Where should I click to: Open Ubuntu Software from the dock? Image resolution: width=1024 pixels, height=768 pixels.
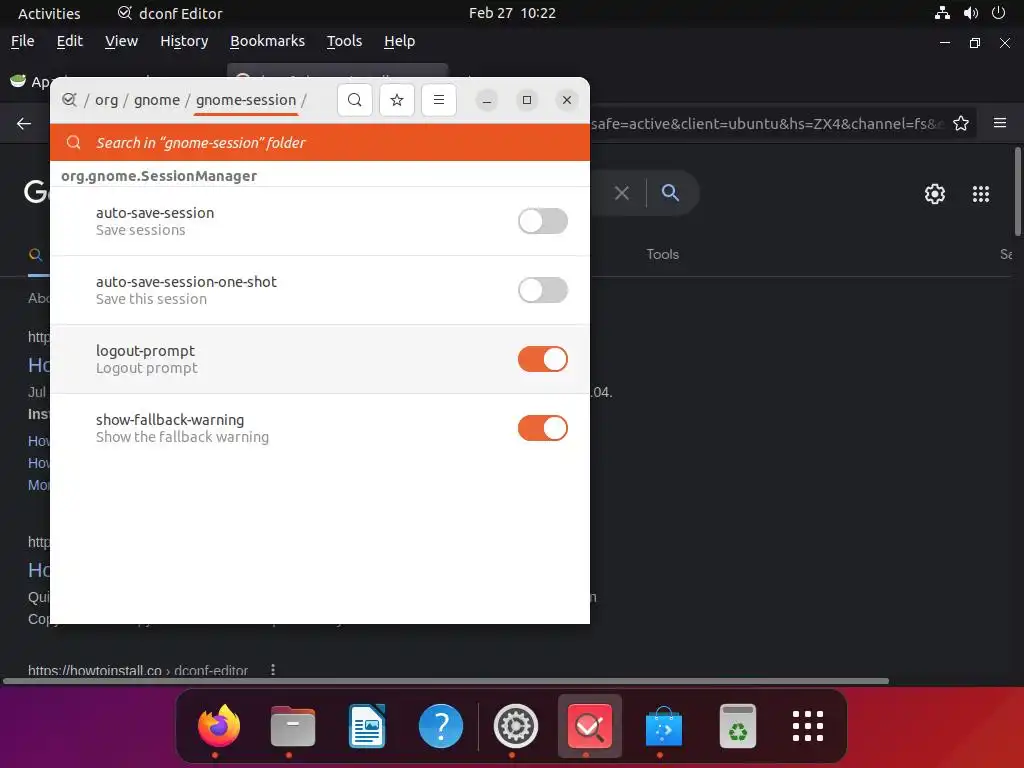[x=664, y=726]
